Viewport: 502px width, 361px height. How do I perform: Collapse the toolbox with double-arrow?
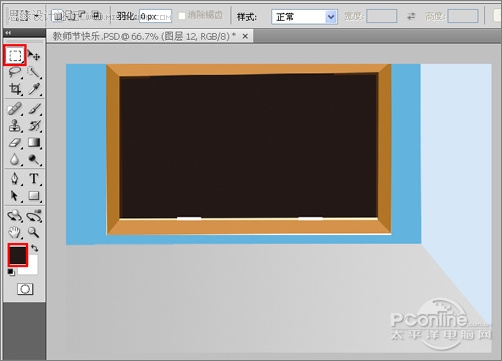click(8, 33)
